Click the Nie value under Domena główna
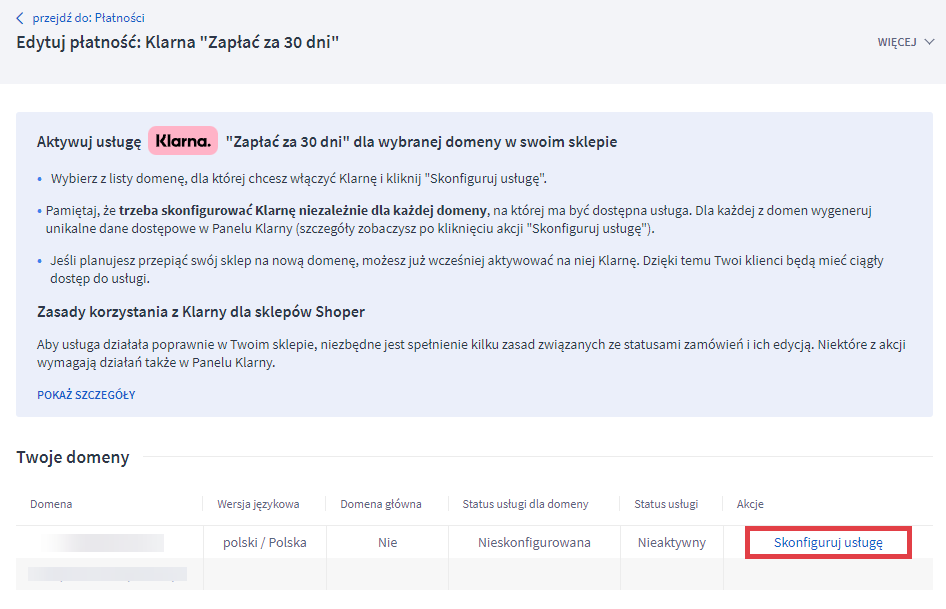 (x=387, y=543)
